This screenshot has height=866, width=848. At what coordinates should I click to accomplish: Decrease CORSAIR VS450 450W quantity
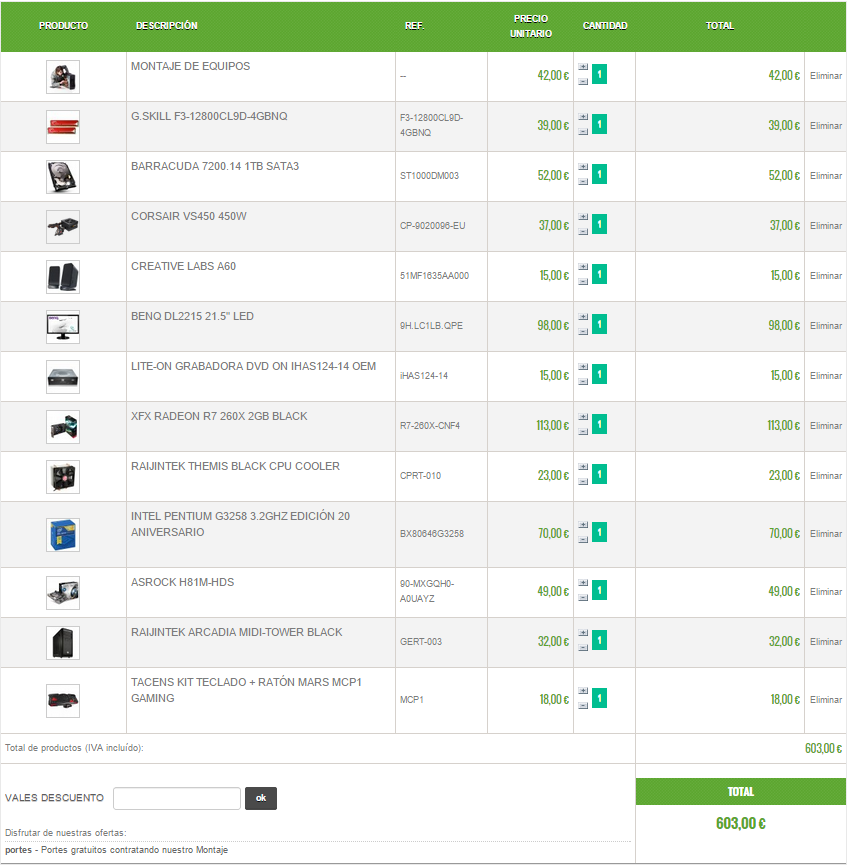(x=583, y=232)
